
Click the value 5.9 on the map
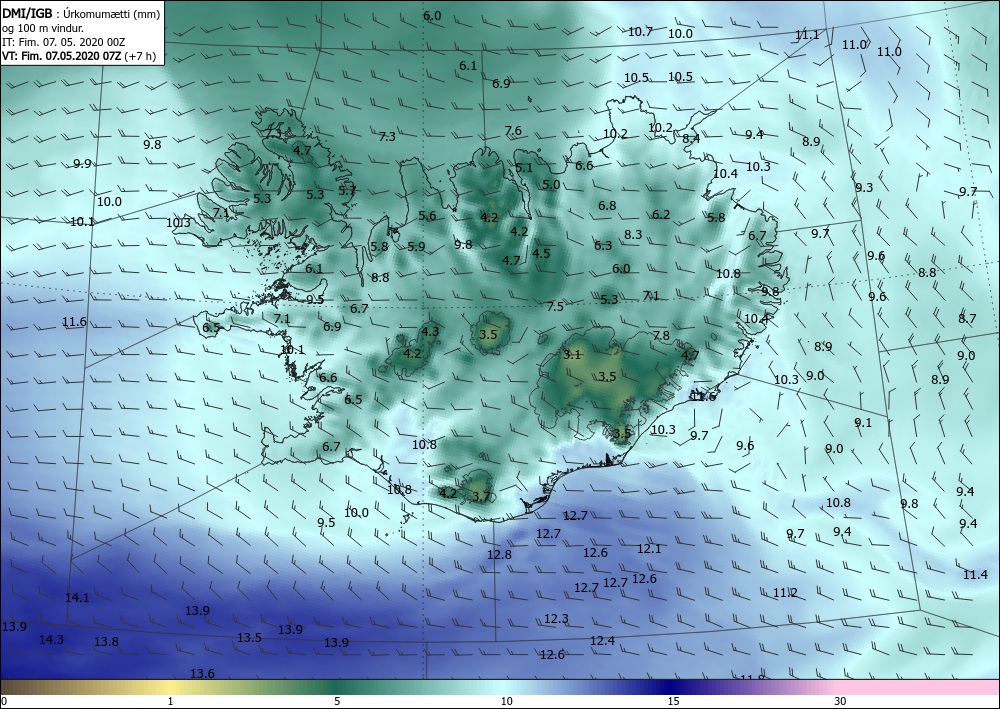pos(416,246)
